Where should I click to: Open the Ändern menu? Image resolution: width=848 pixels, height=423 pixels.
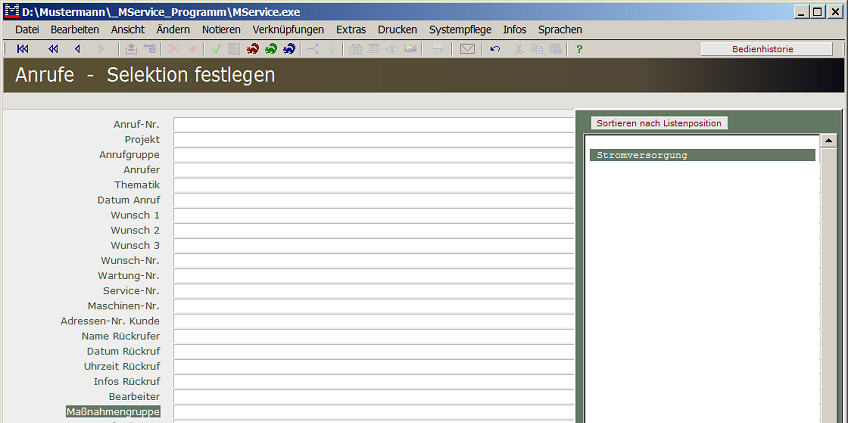pyautogui.click(x=173, y=30)
